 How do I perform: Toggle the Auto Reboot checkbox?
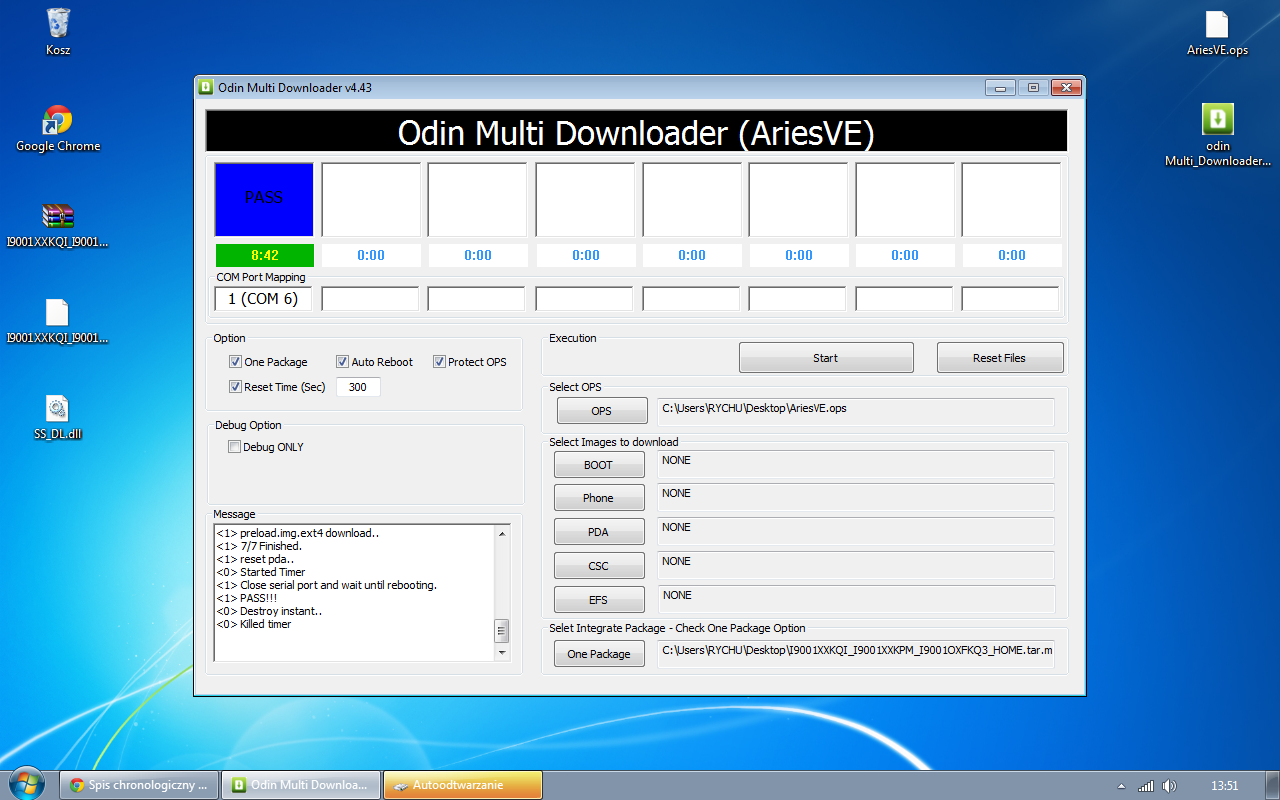(342, 362)
